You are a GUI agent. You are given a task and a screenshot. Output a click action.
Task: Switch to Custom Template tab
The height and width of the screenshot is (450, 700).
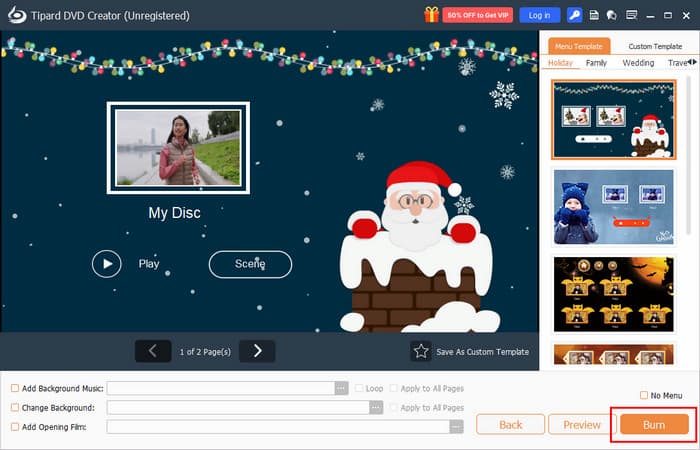point(654,46)
